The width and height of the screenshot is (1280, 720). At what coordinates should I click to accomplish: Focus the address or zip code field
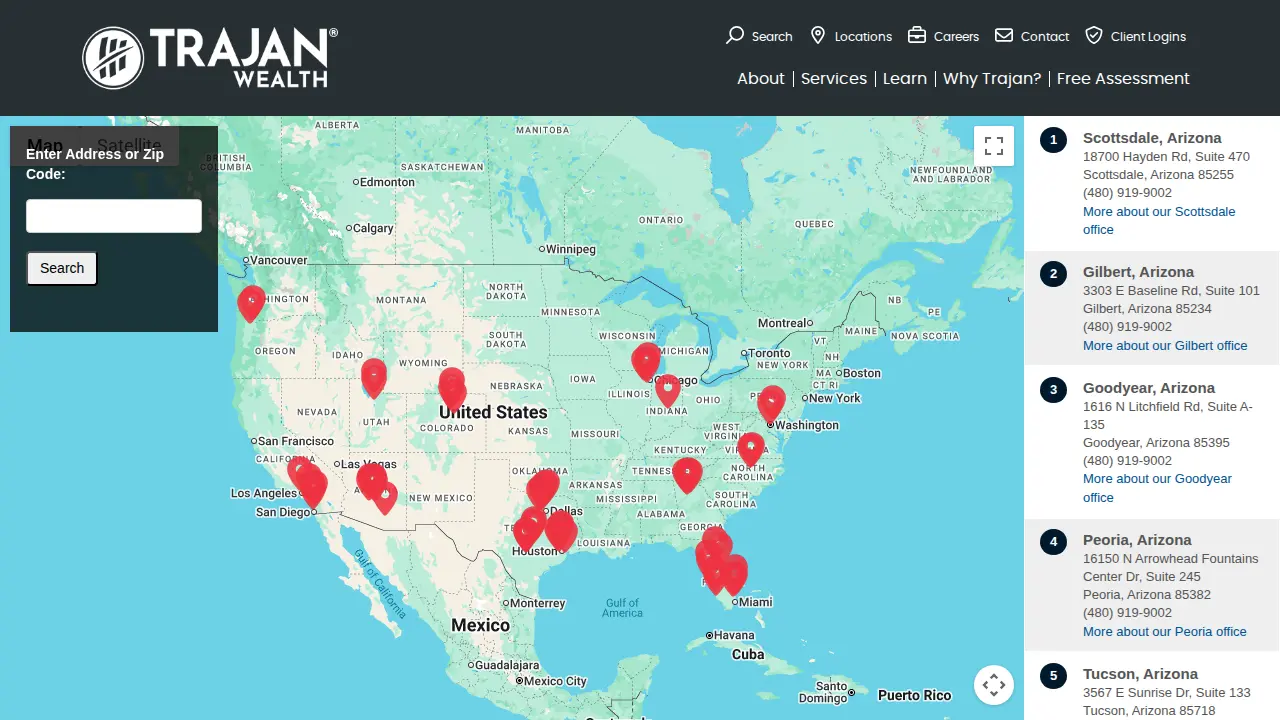tap(114, 216)
